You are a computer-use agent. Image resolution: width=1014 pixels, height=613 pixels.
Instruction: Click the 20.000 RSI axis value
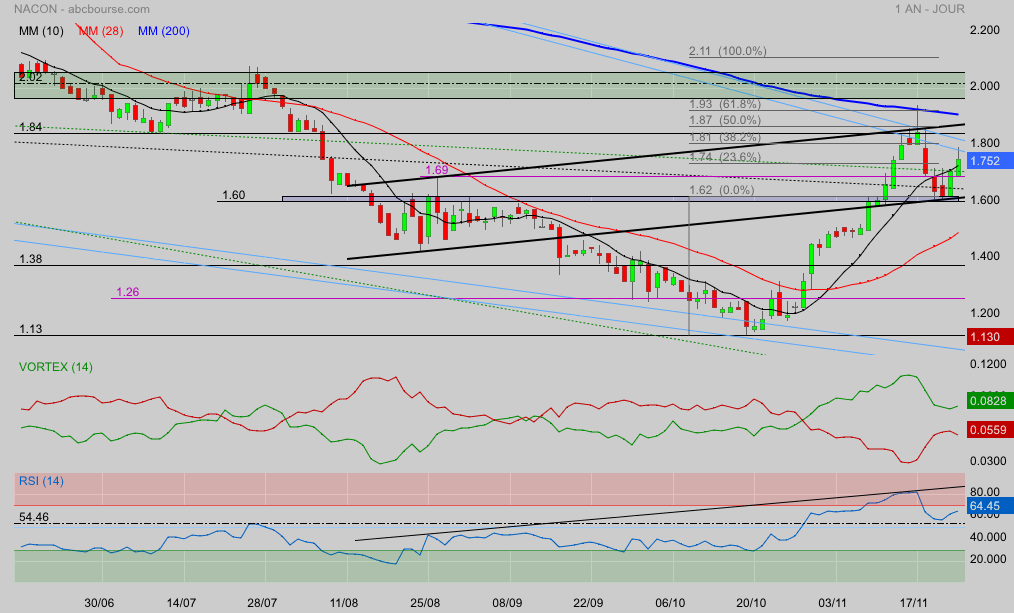tap(988, 559)
